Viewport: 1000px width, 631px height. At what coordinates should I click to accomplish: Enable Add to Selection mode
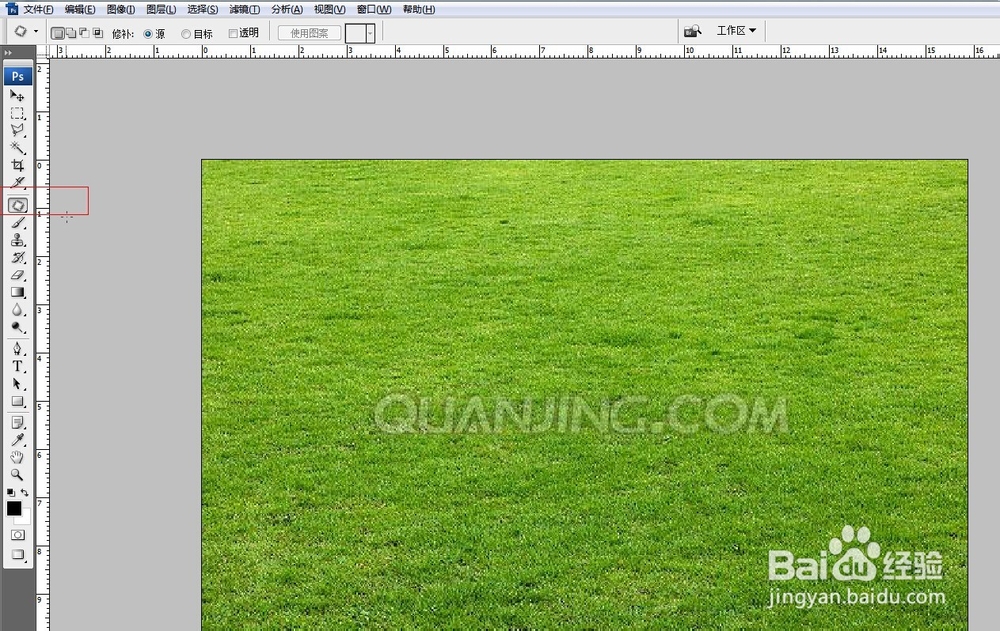[x=71, y=33]
